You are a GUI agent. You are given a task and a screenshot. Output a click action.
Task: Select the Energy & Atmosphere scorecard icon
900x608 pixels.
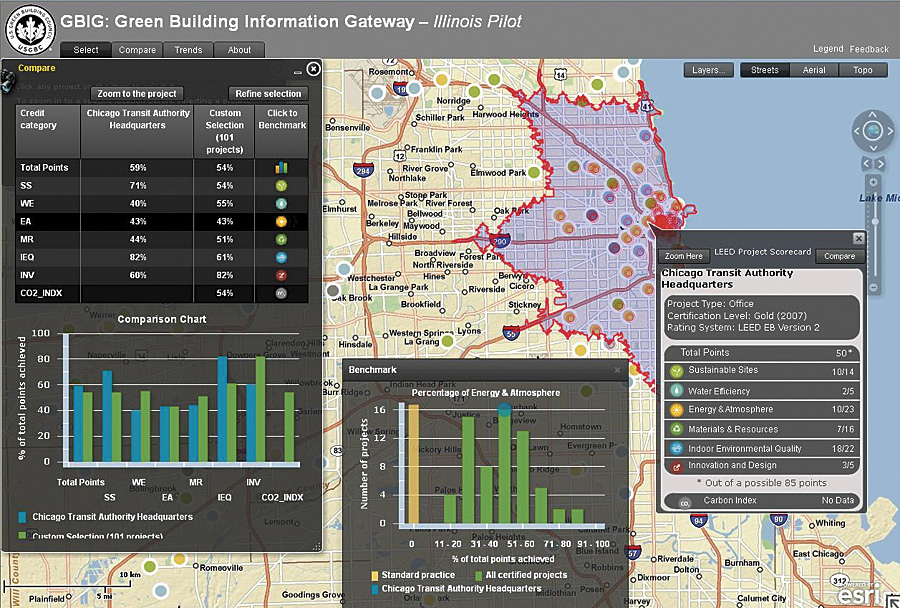tap(677, 410)
